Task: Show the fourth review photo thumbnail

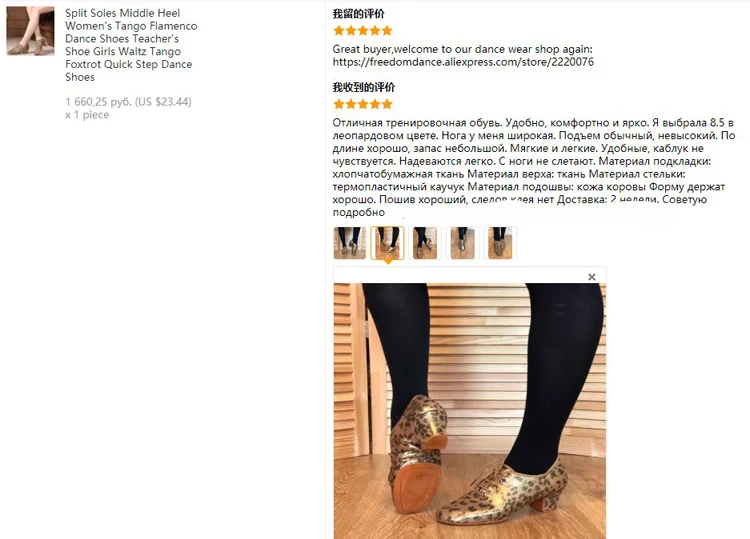Action: pos(463,243)
